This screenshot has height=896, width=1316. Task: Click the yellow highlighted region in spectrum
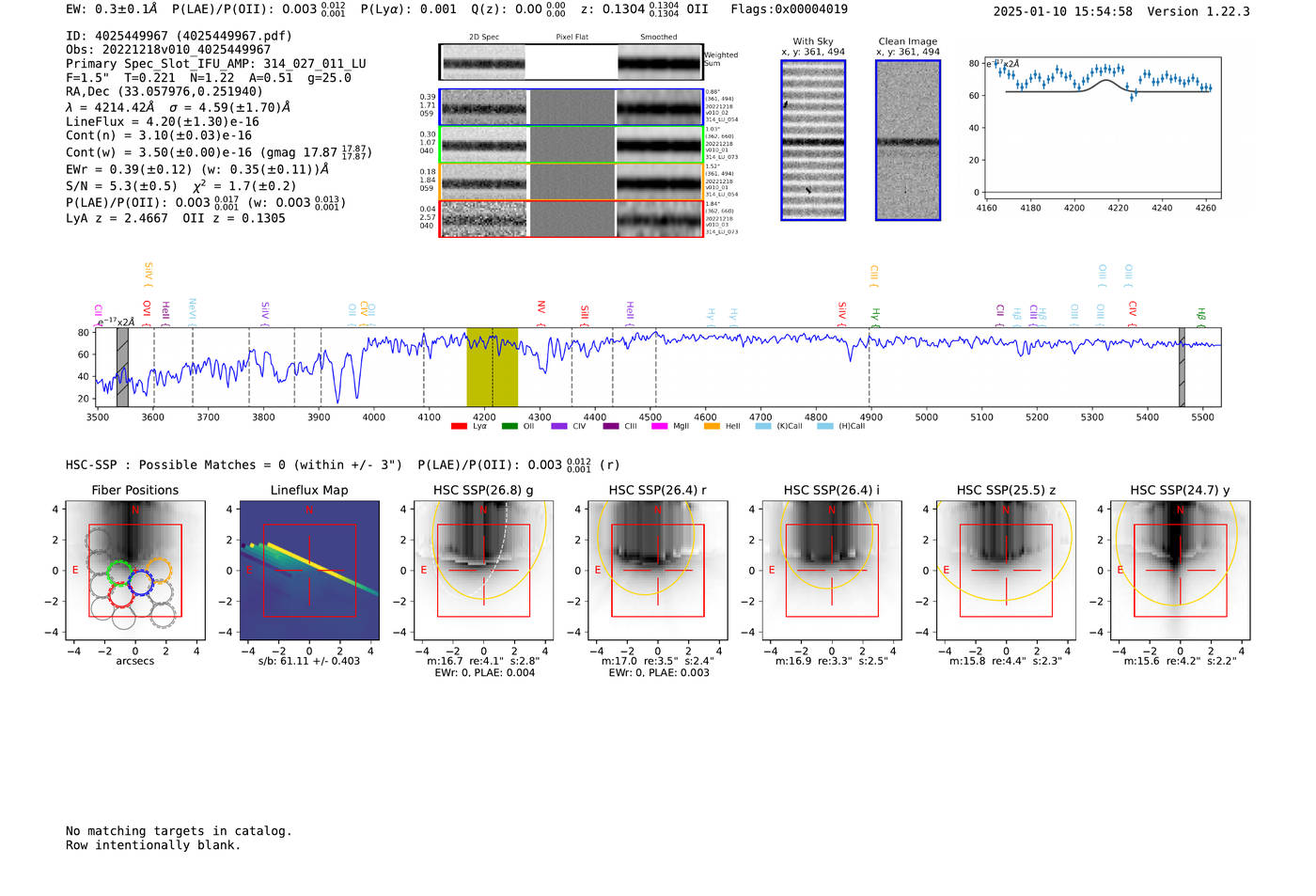pos(493,367)
